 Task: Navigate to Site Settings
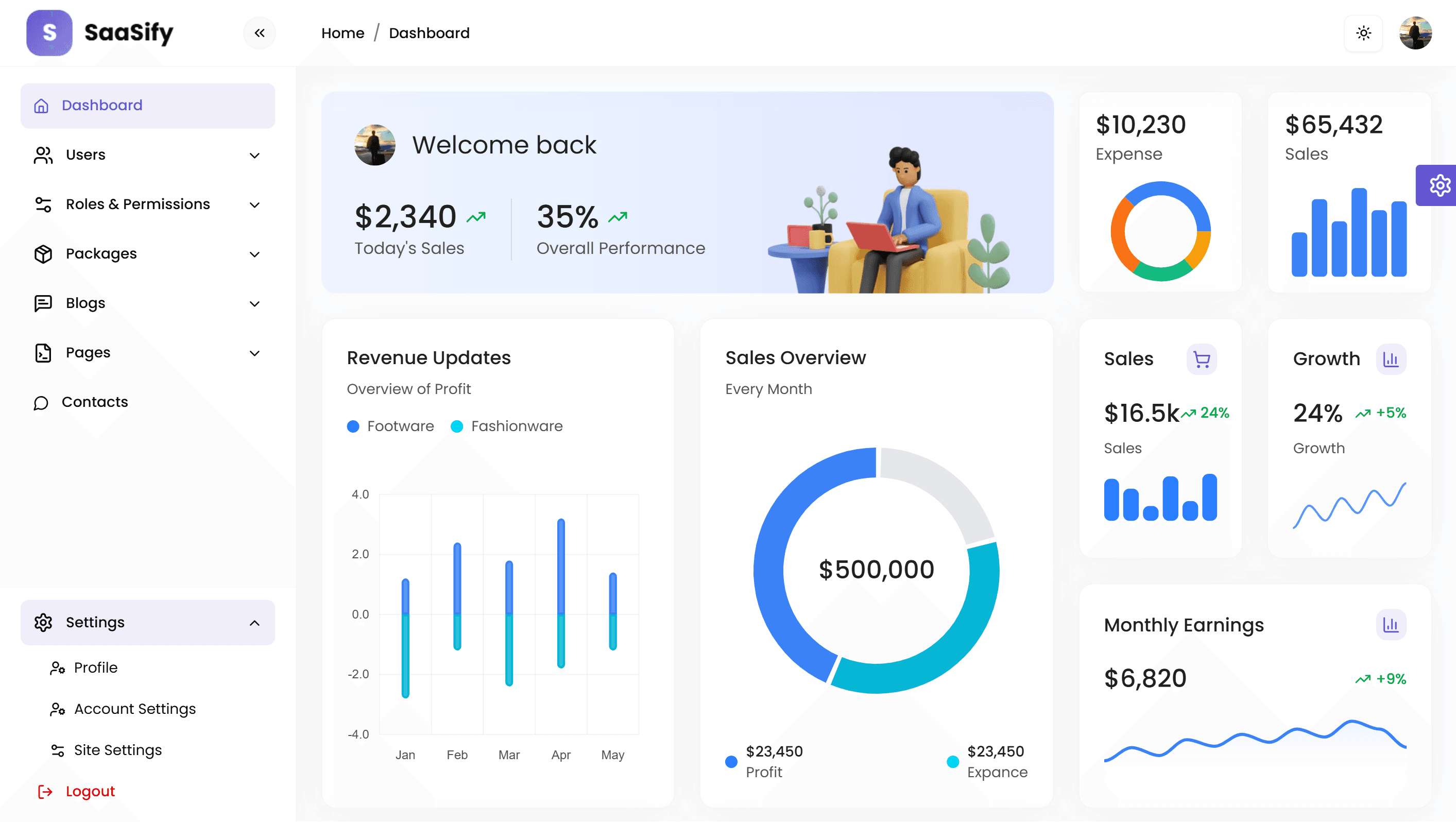pyautogui.click(x=117, y=749)
